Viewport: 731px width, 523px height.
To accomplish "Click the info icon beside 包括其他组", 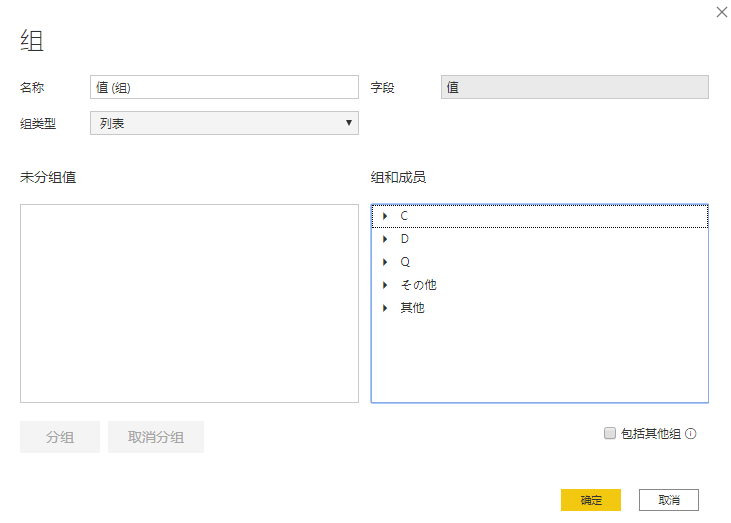I will pos(691,434).
